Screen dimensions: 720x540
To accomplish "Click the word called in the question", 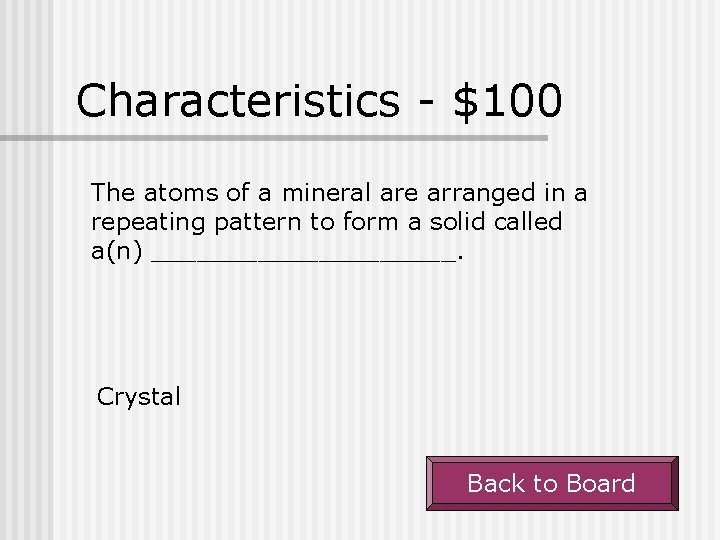I will [x=528, y=221].
